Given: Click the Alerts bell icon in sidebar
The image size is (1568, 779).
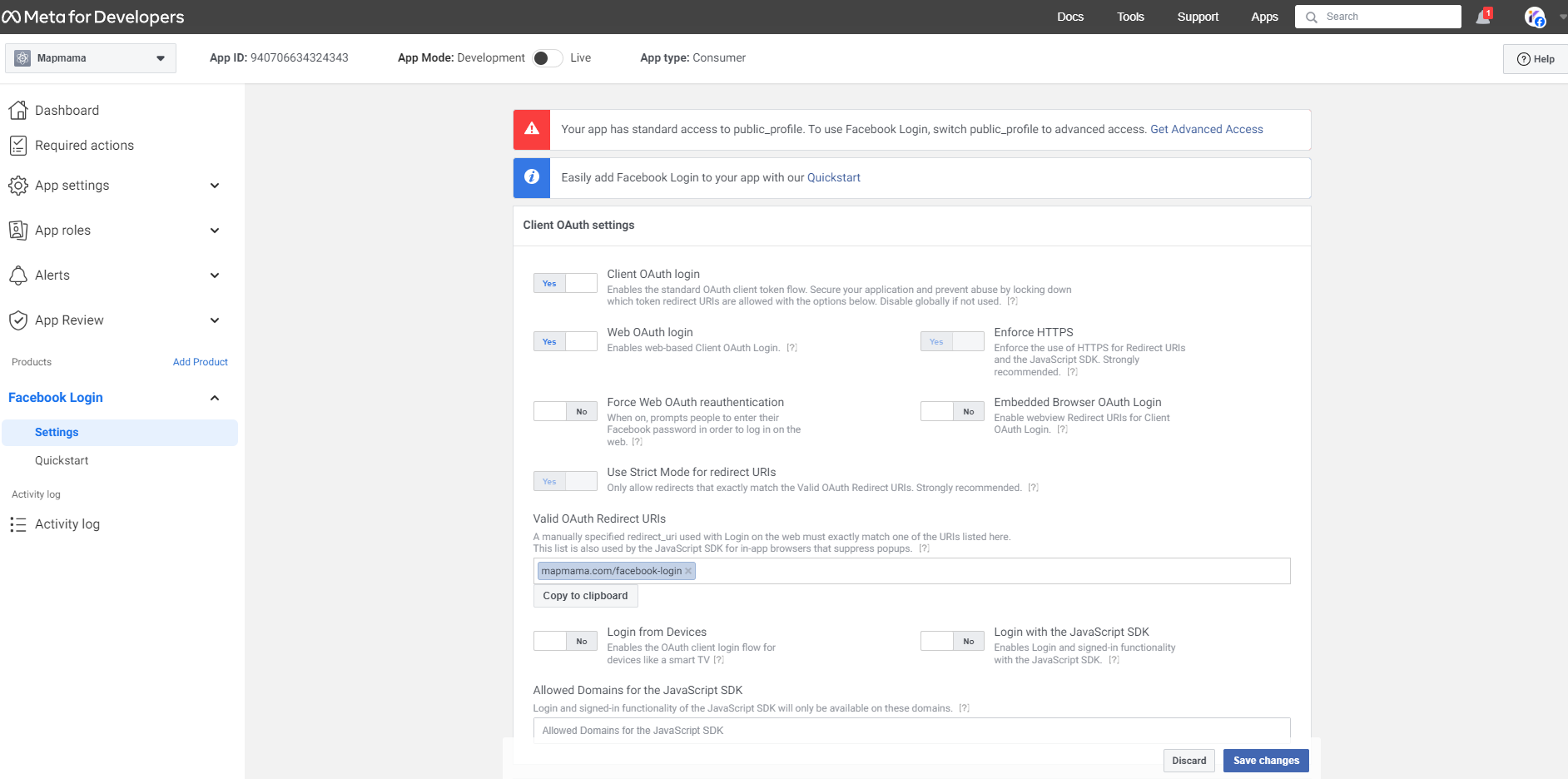Looking at the screenshot, I should [18, 275].
